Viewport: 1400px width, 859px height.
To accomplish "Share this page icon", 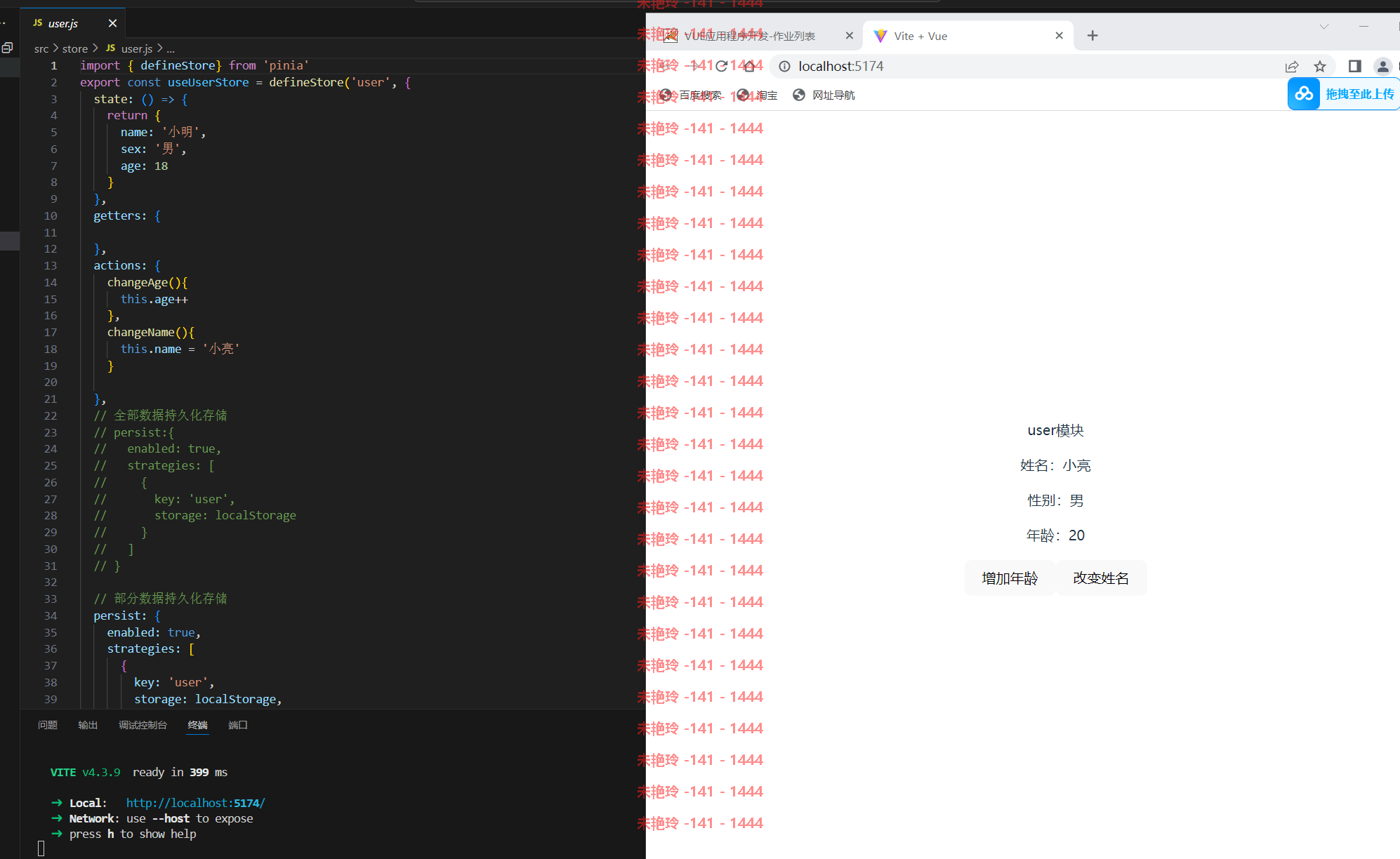I will coord(1292,66).
